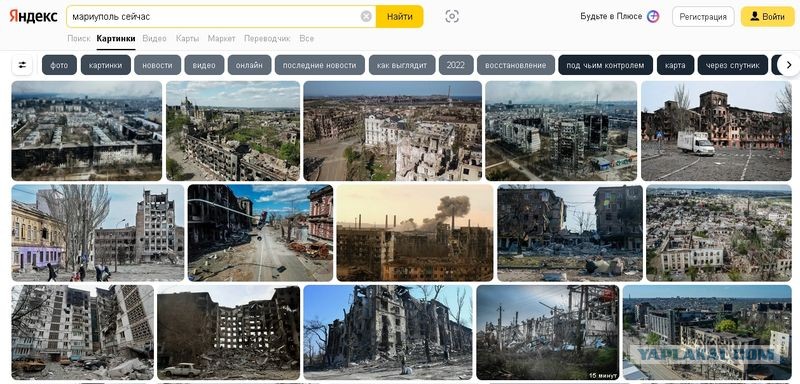Select the как выглядит chip
800x384 pixels.
(x=402, y=65)
